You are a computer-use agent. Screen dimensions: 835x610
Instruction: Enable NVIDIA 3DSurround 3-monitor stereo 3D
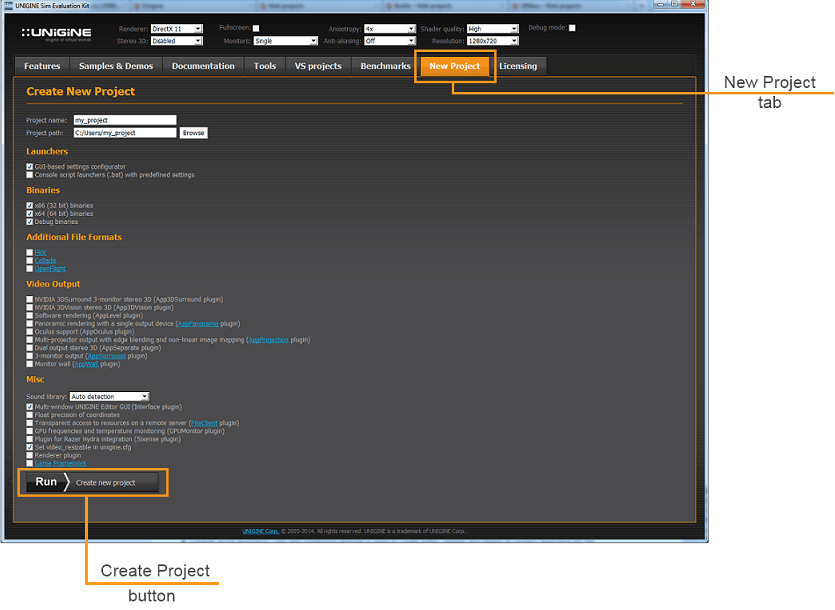[30, 299]
